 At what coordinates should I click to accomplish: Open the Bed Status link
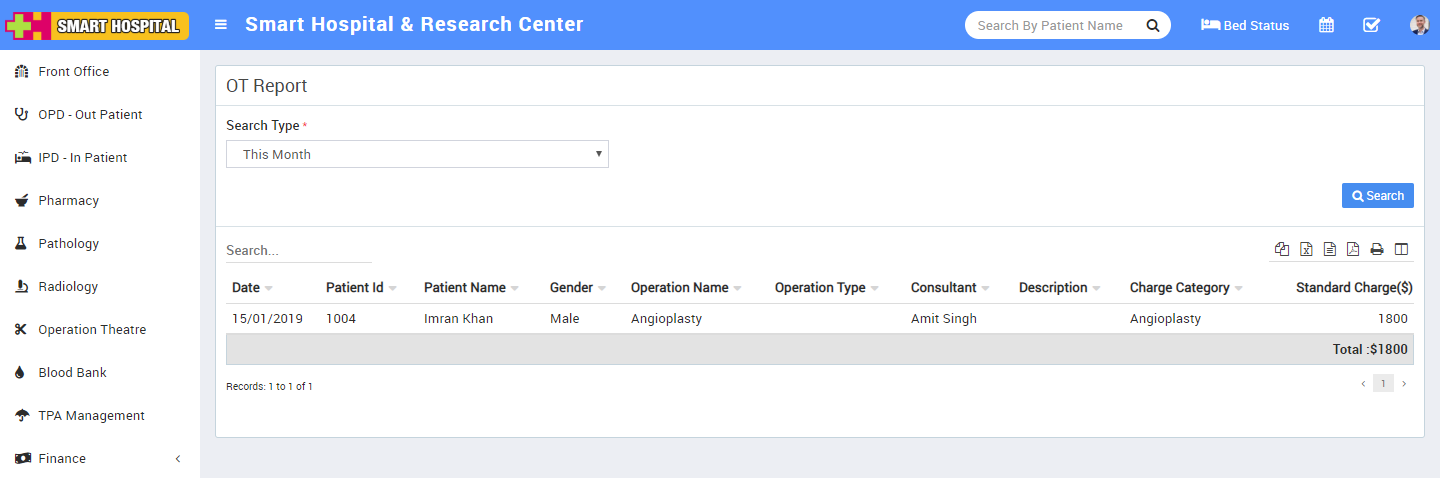(1245, 25)
